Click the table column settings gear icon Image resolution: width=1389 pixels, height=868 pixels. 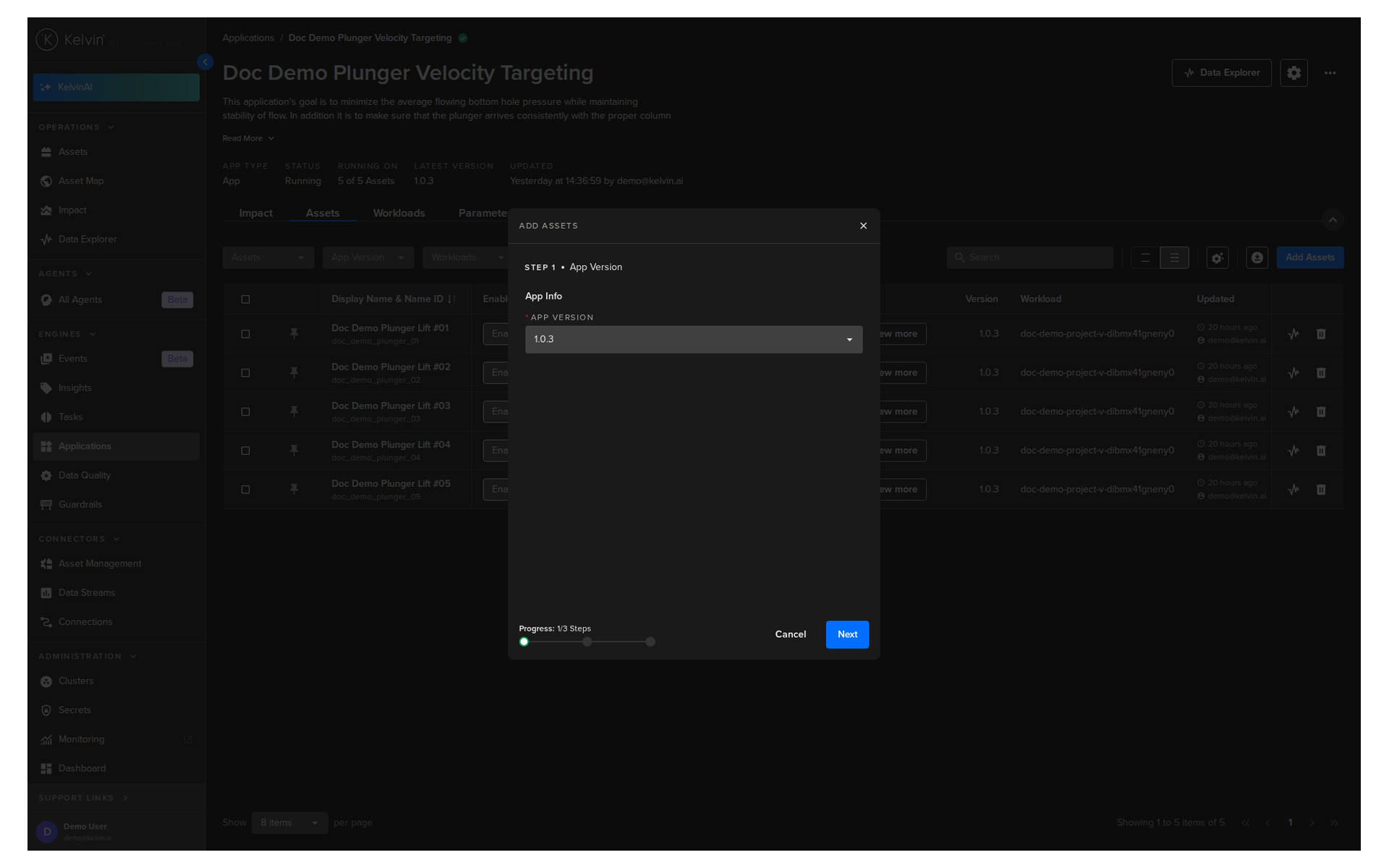pos(1218,258)
